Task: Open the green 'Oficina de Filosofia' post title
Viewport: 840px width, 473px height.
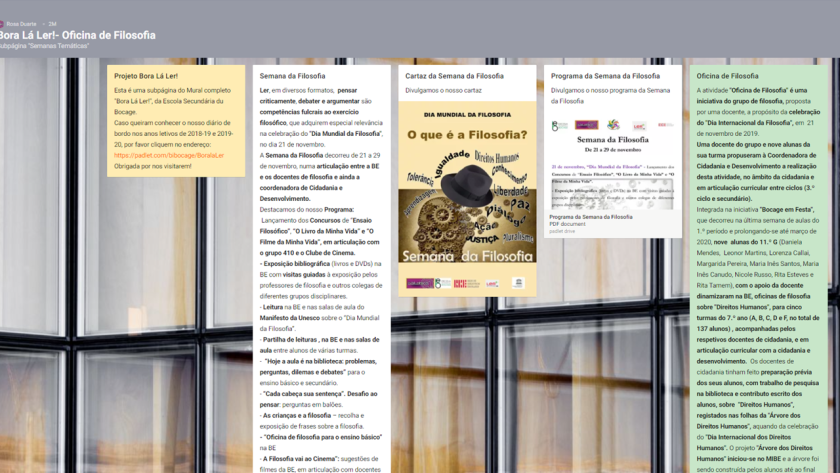Action: pos(727,76)
